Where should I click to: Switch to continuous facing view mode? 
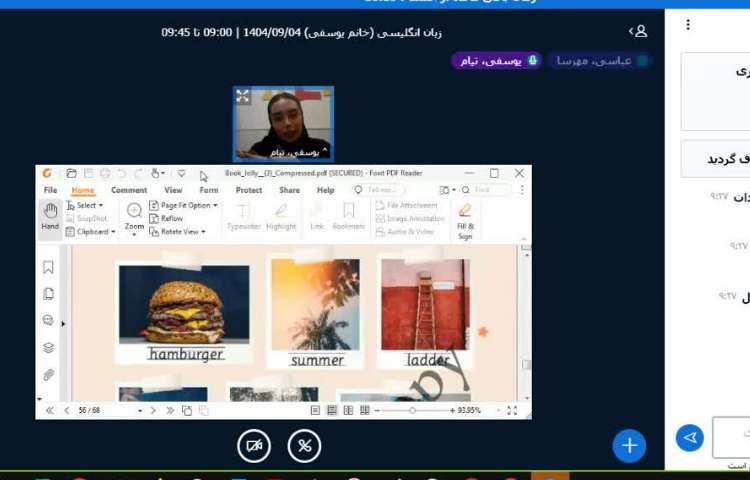click(364, 410)
